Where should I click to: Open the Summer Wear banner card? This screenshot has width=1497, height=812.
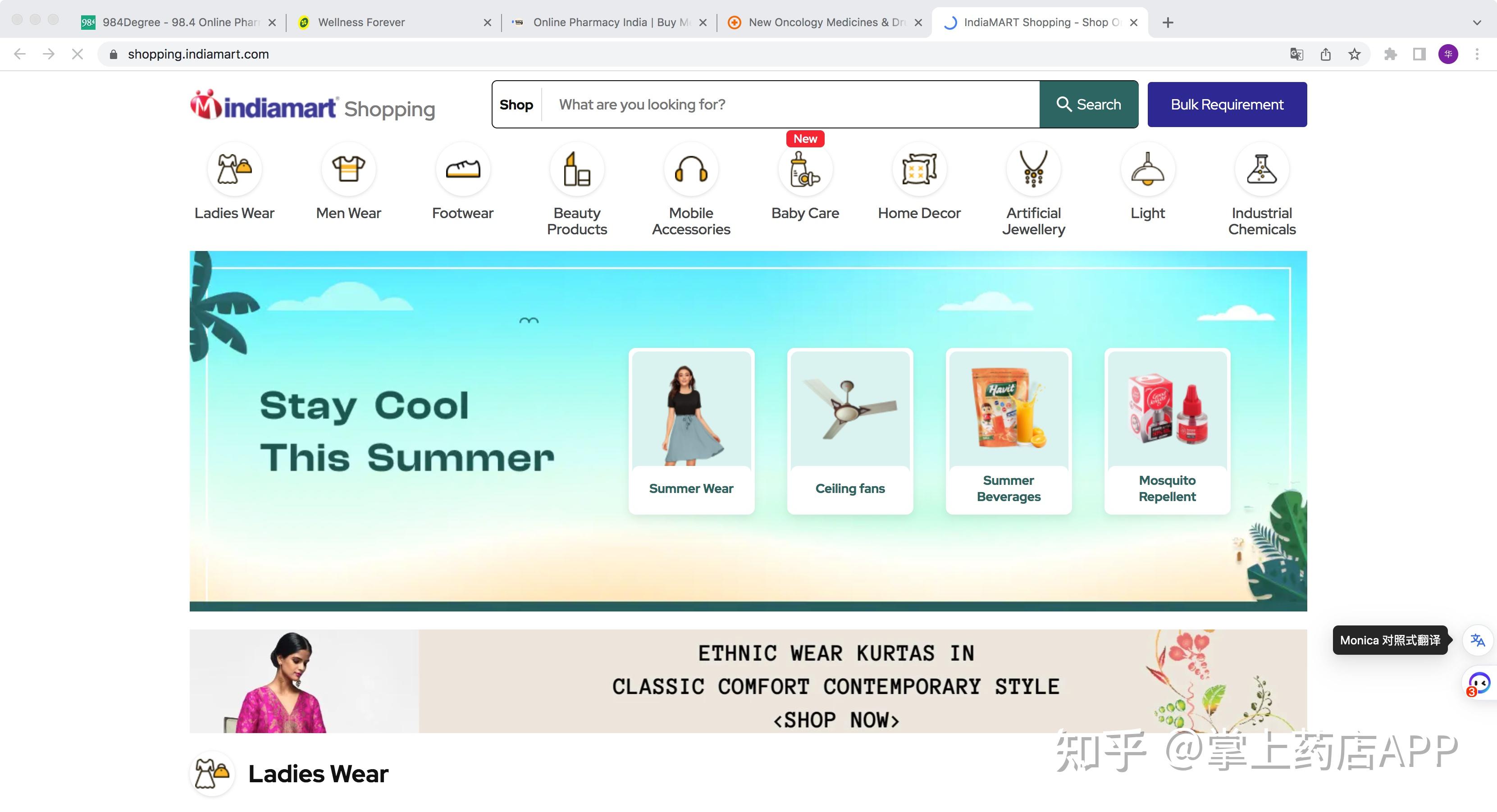[692, 431]
